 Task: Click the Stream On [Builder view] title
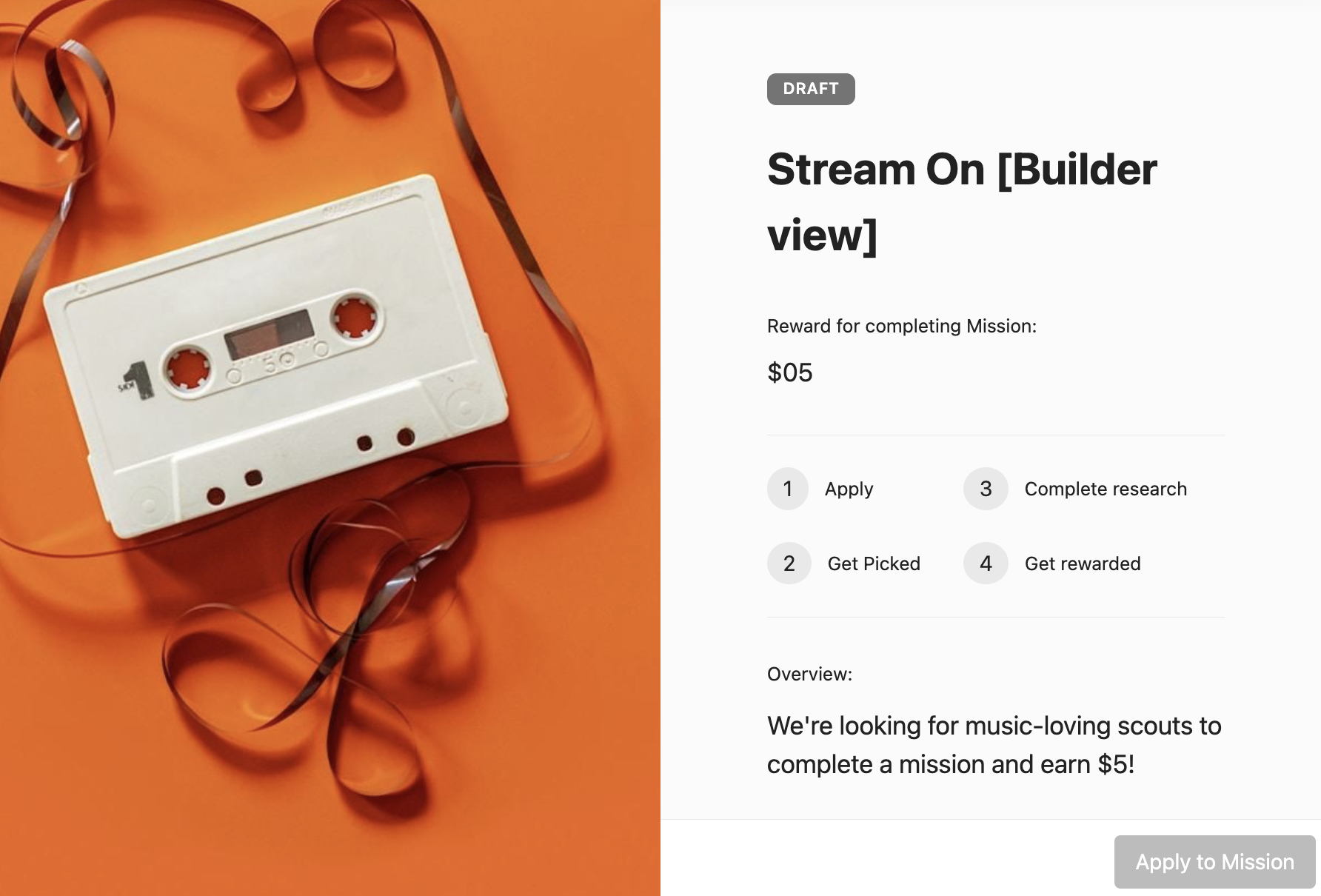(962, 202)
